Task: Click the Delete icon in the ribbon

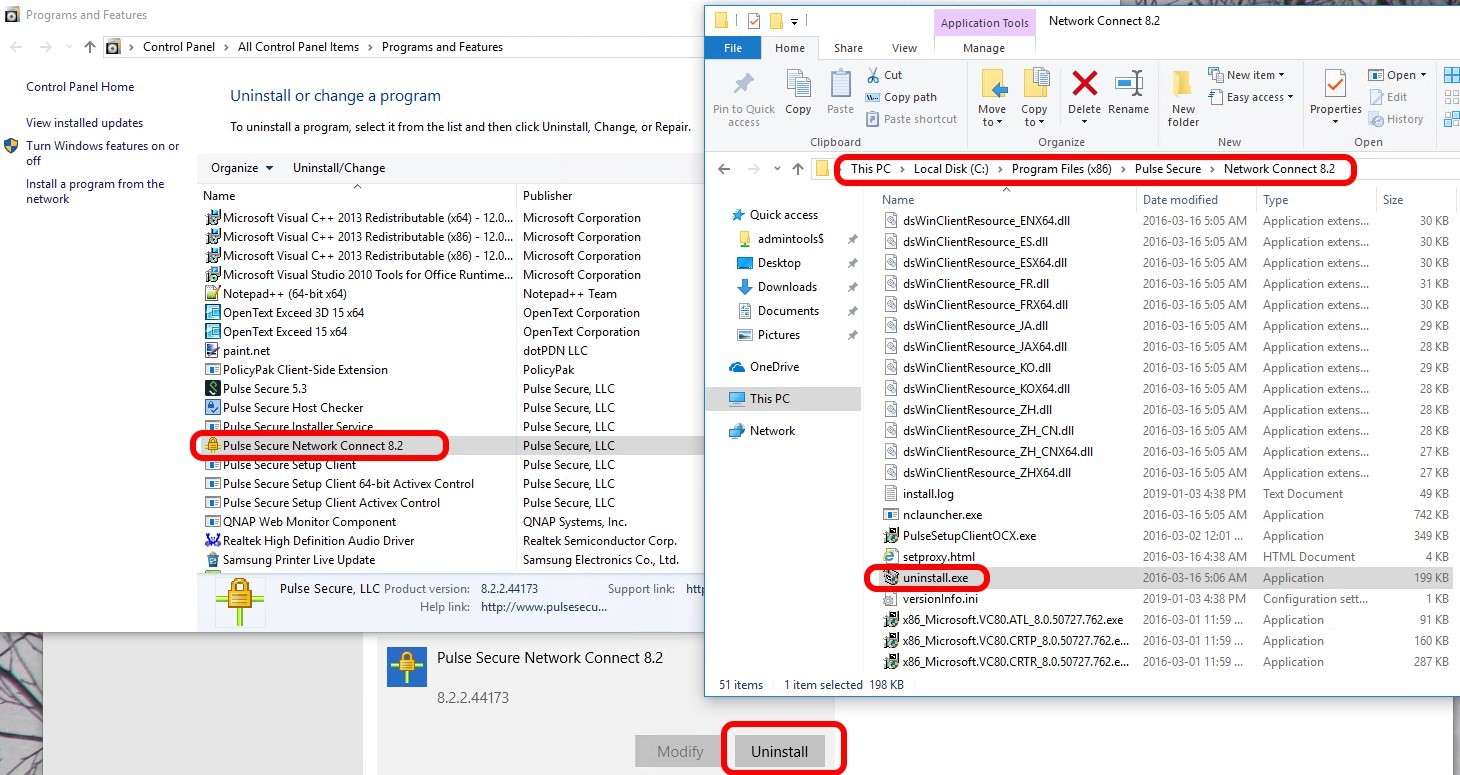Action: (1084, 84)
